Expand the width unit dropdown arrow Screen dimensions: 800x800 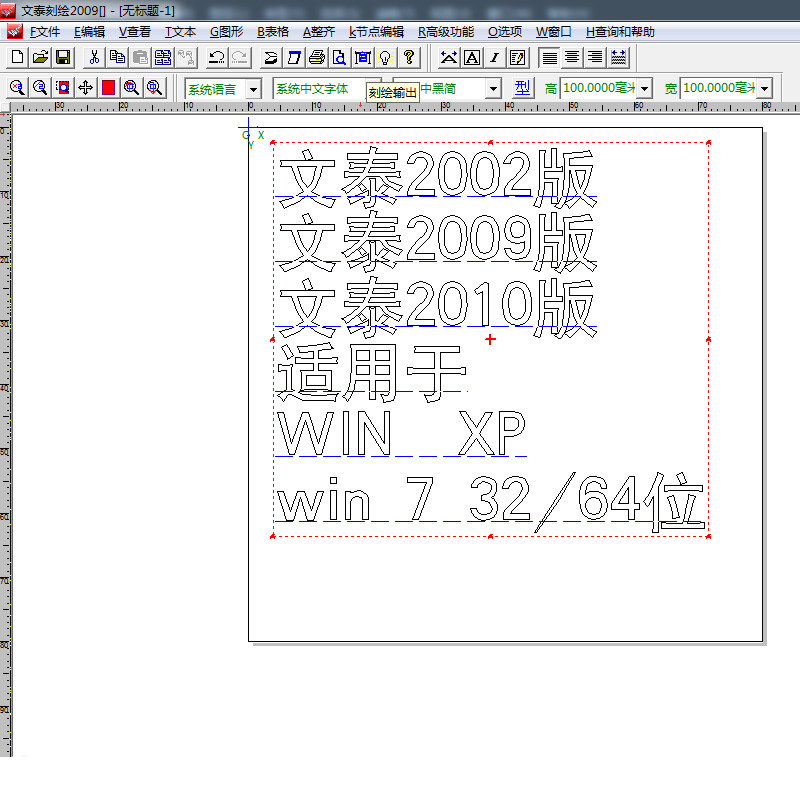coord(764,89)
